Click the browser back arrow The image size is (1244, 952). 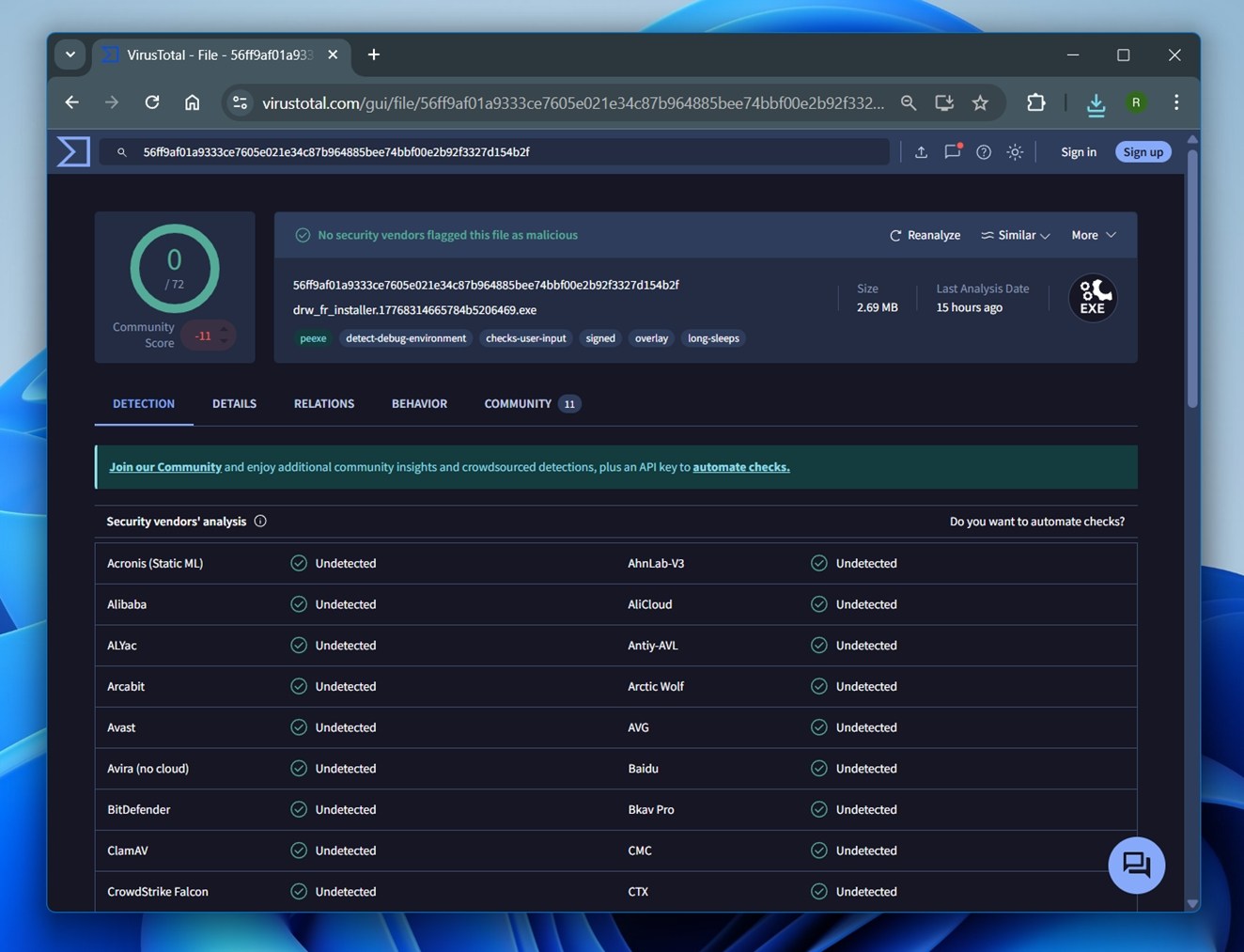pyautogui.click(x=72, y=102)
